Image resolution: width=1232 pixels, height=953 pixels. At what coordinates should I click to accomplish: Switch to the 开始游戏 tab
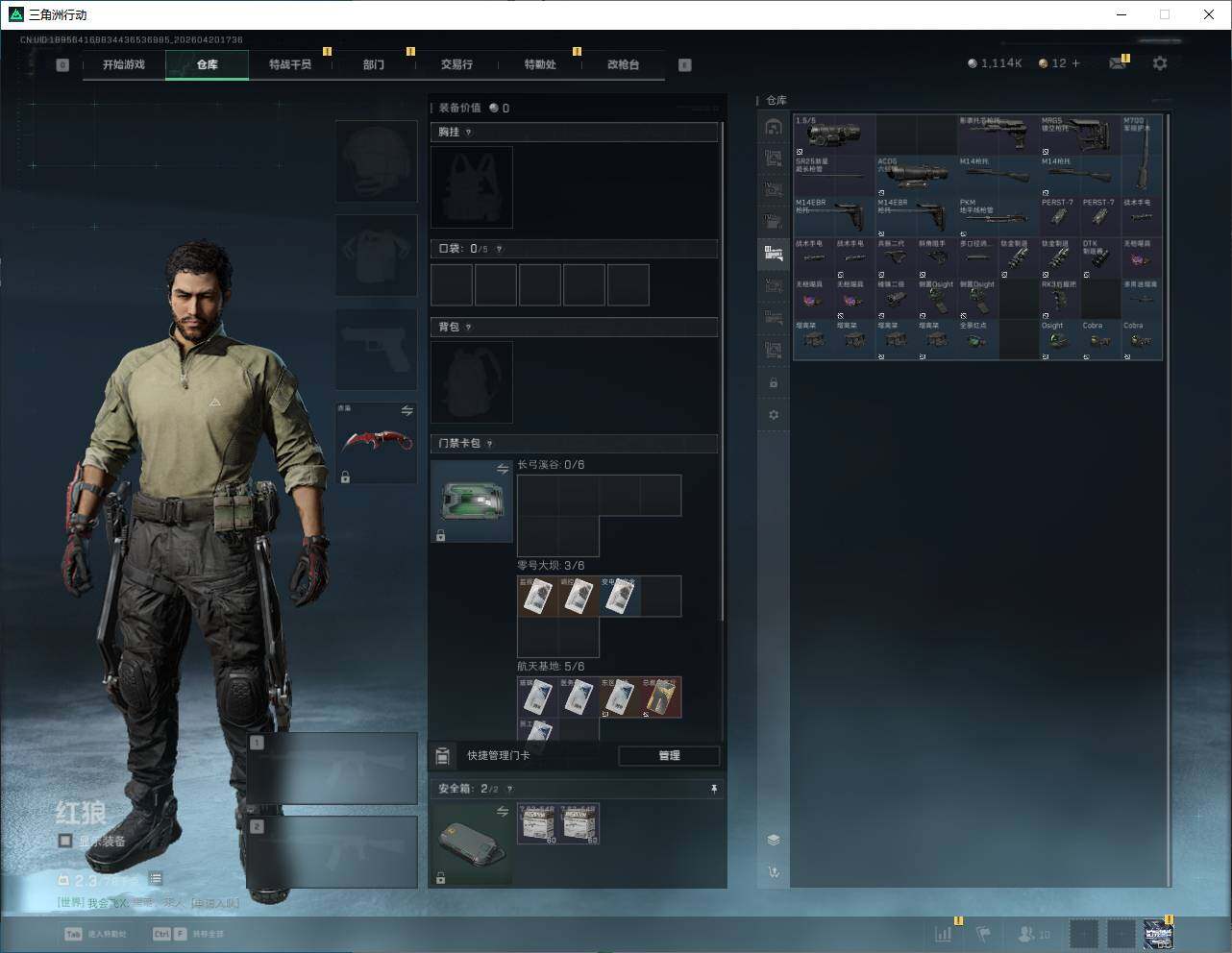coord(124,64)
